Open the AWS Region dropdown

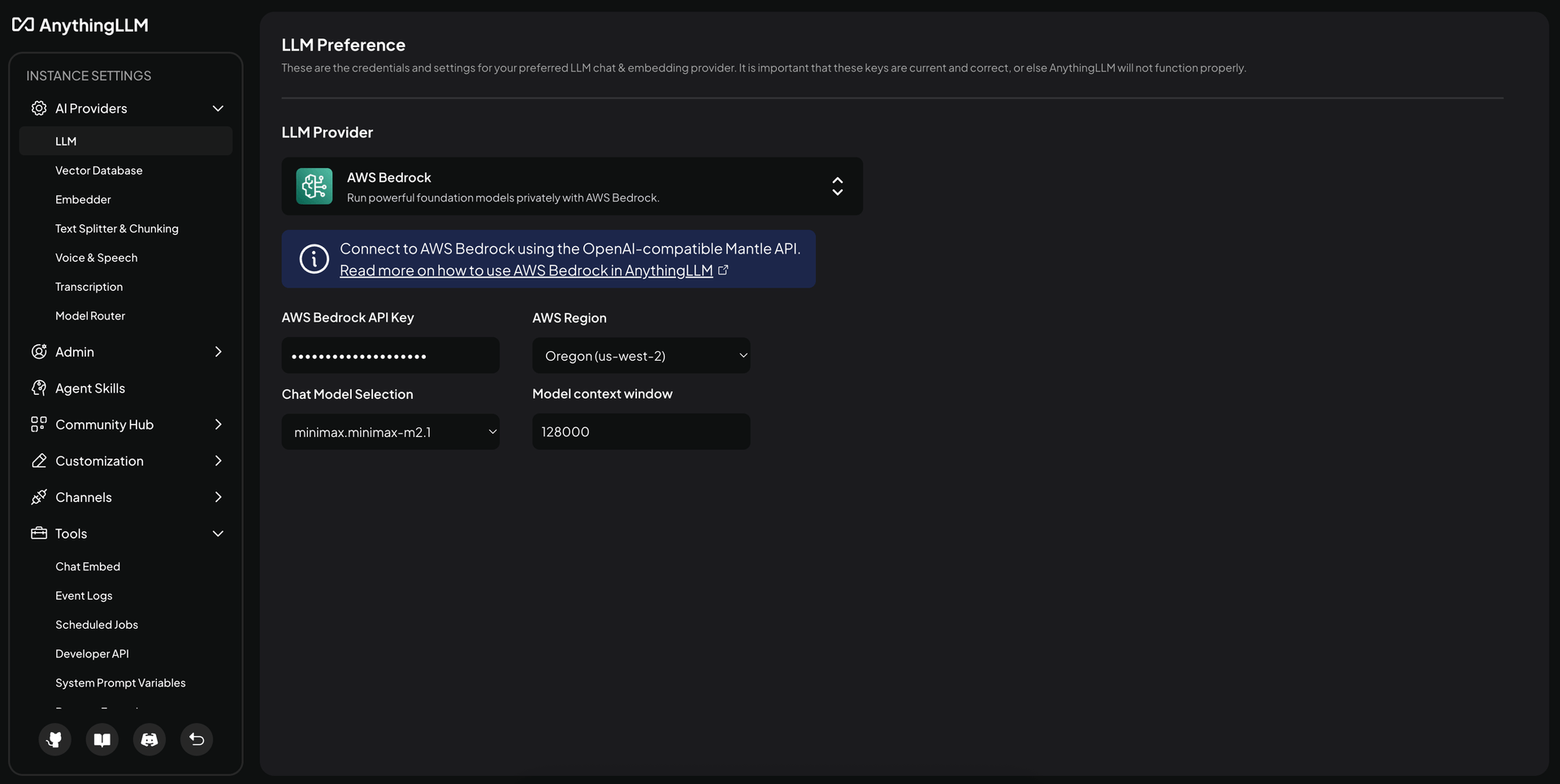tap(641, 356)
